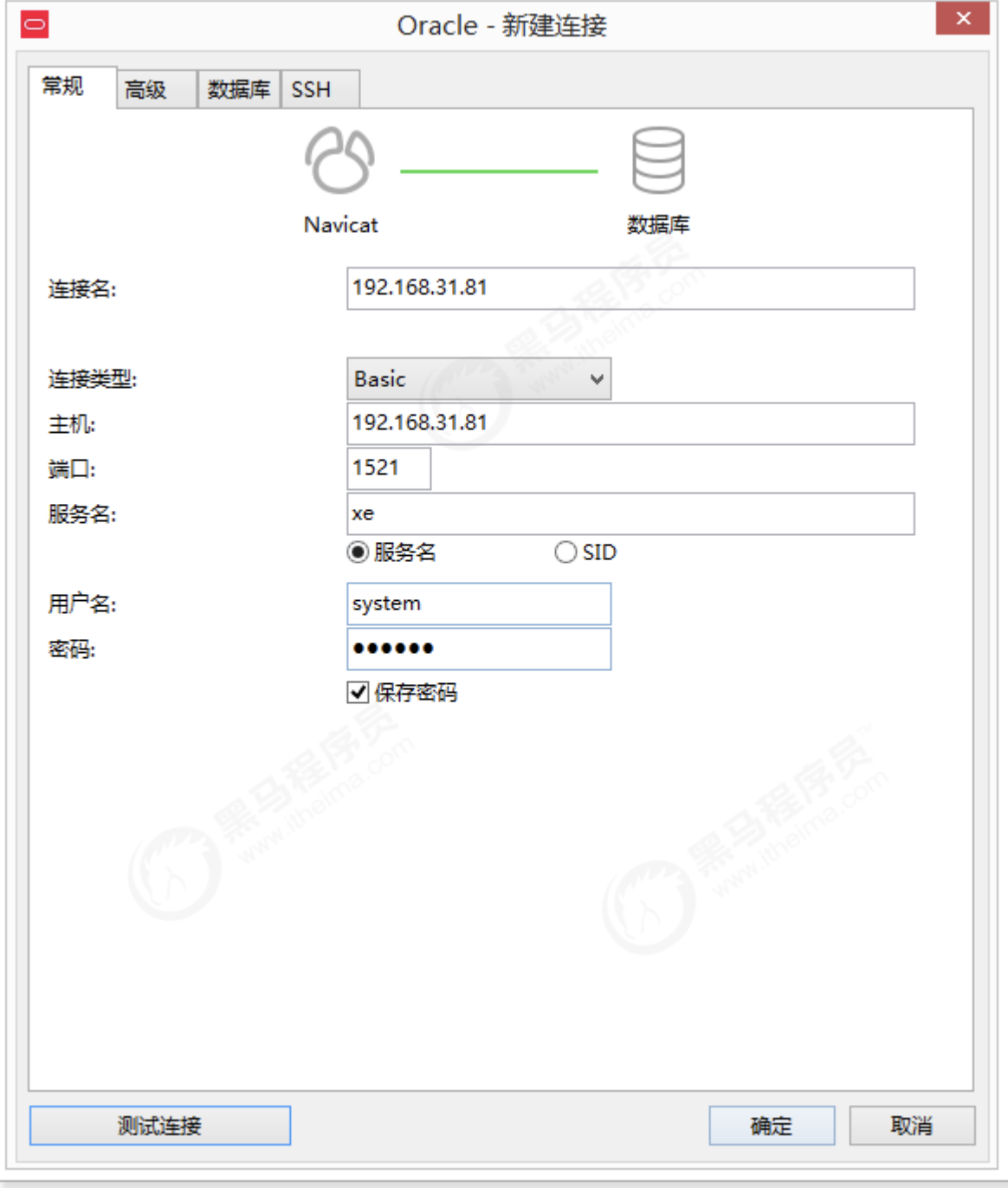This screenshot has width=1008, height=1188.
Task: Select the SID radio button
Action: [x=565, y=552]
